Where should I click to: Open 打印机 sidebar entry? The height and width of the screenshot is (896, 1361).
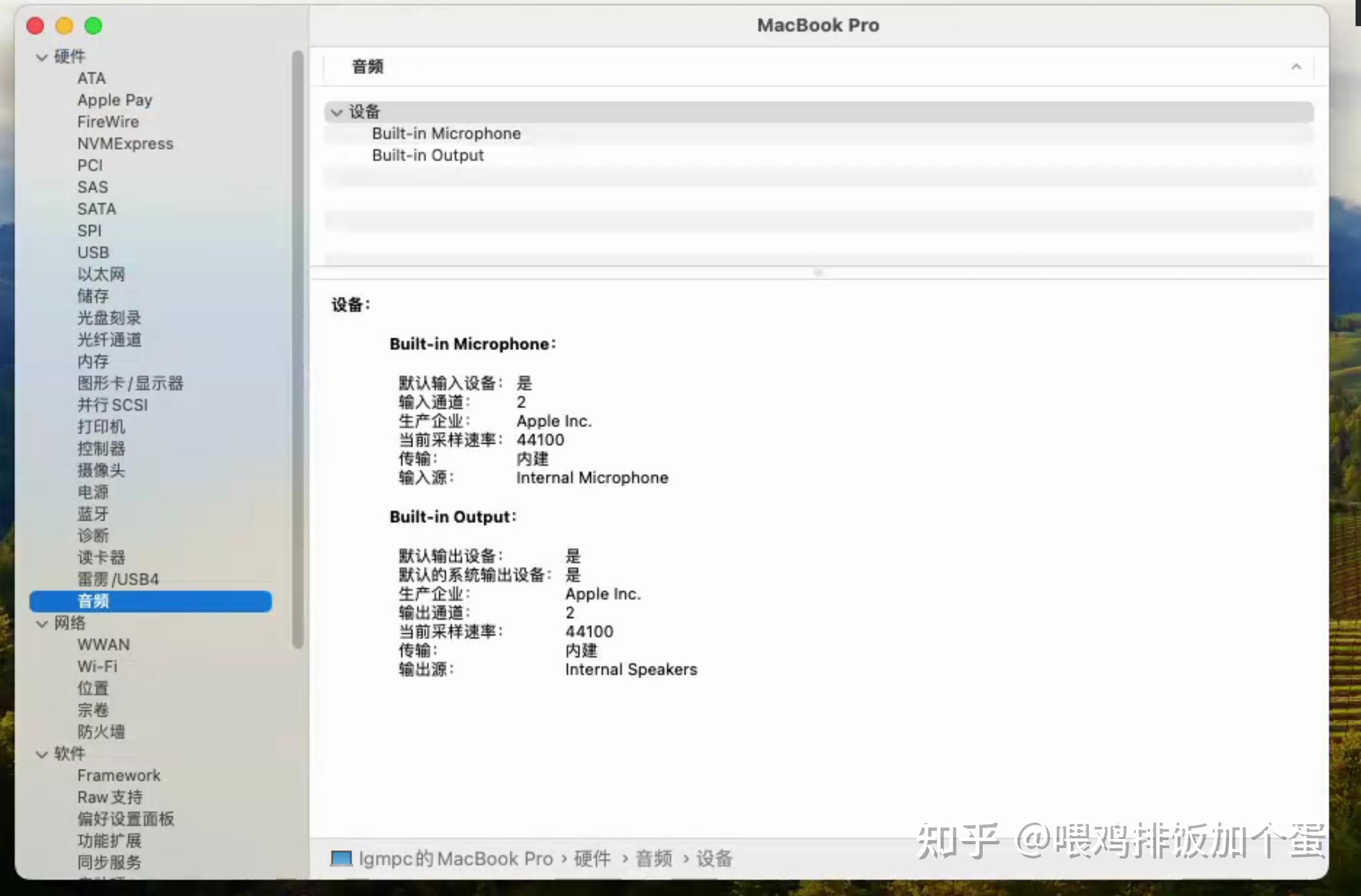click(101, 427)
